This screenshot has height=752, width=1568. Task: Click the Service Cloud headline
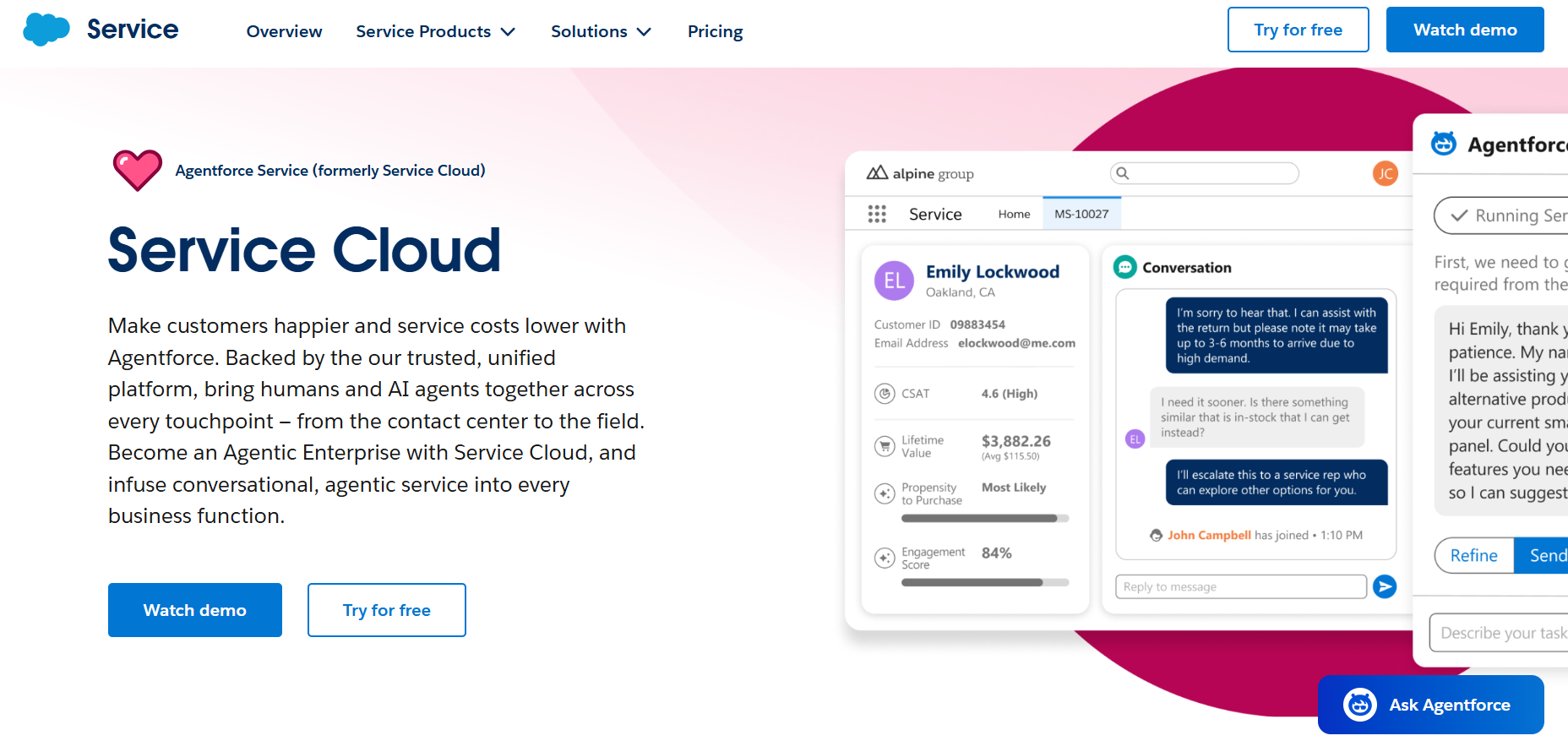[305, 250]
